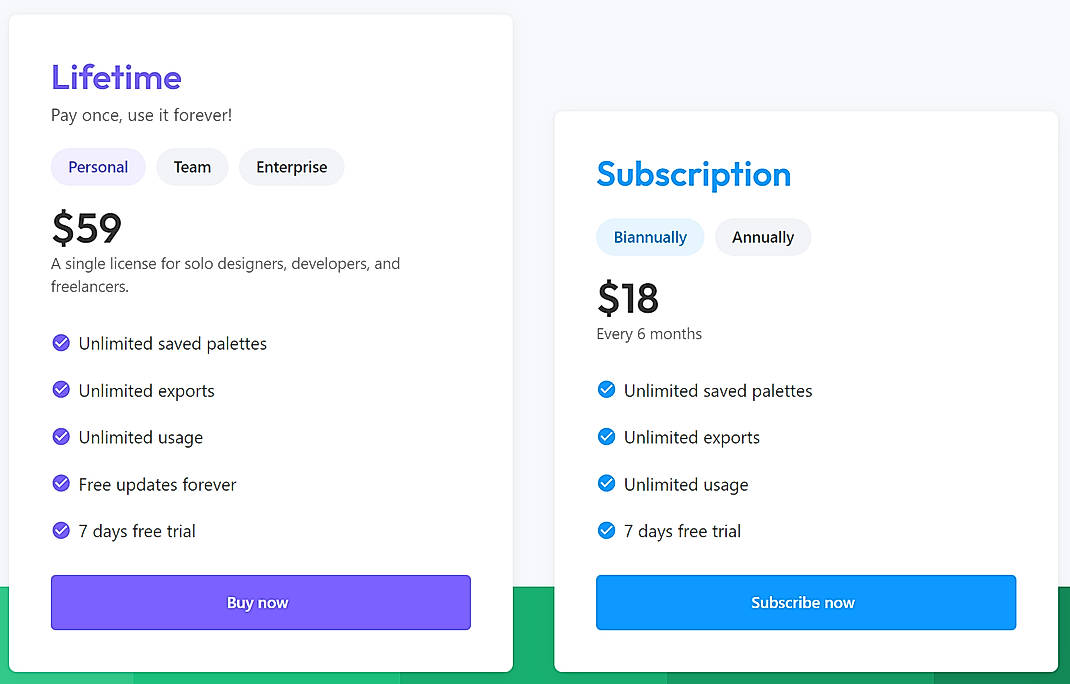Click the $18 price on the Subscription card
The width and height of the screenshot is (1070, 684).
pyautogui.click(x=628, y=299)
